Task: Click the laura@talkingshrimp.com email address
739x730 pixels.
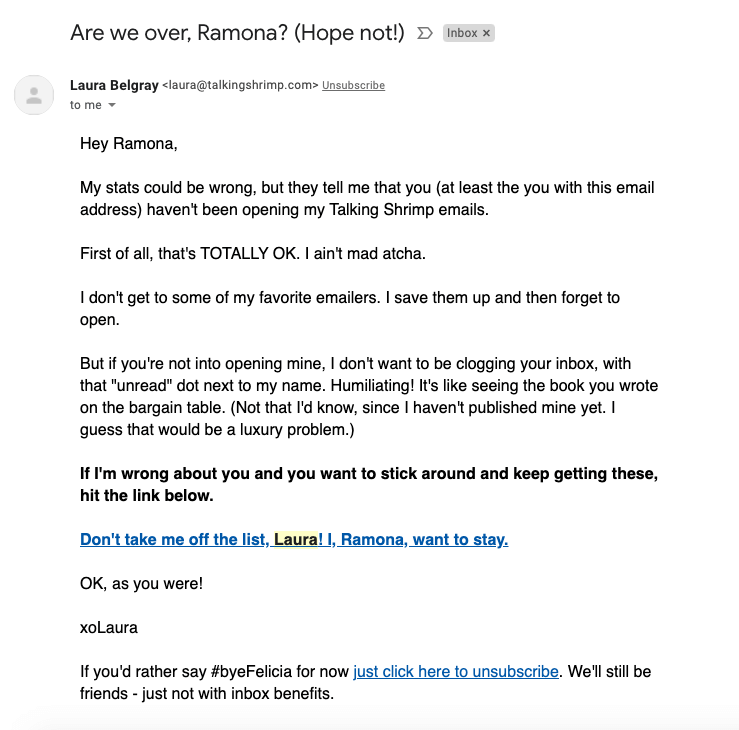Action: coord(240,86)
